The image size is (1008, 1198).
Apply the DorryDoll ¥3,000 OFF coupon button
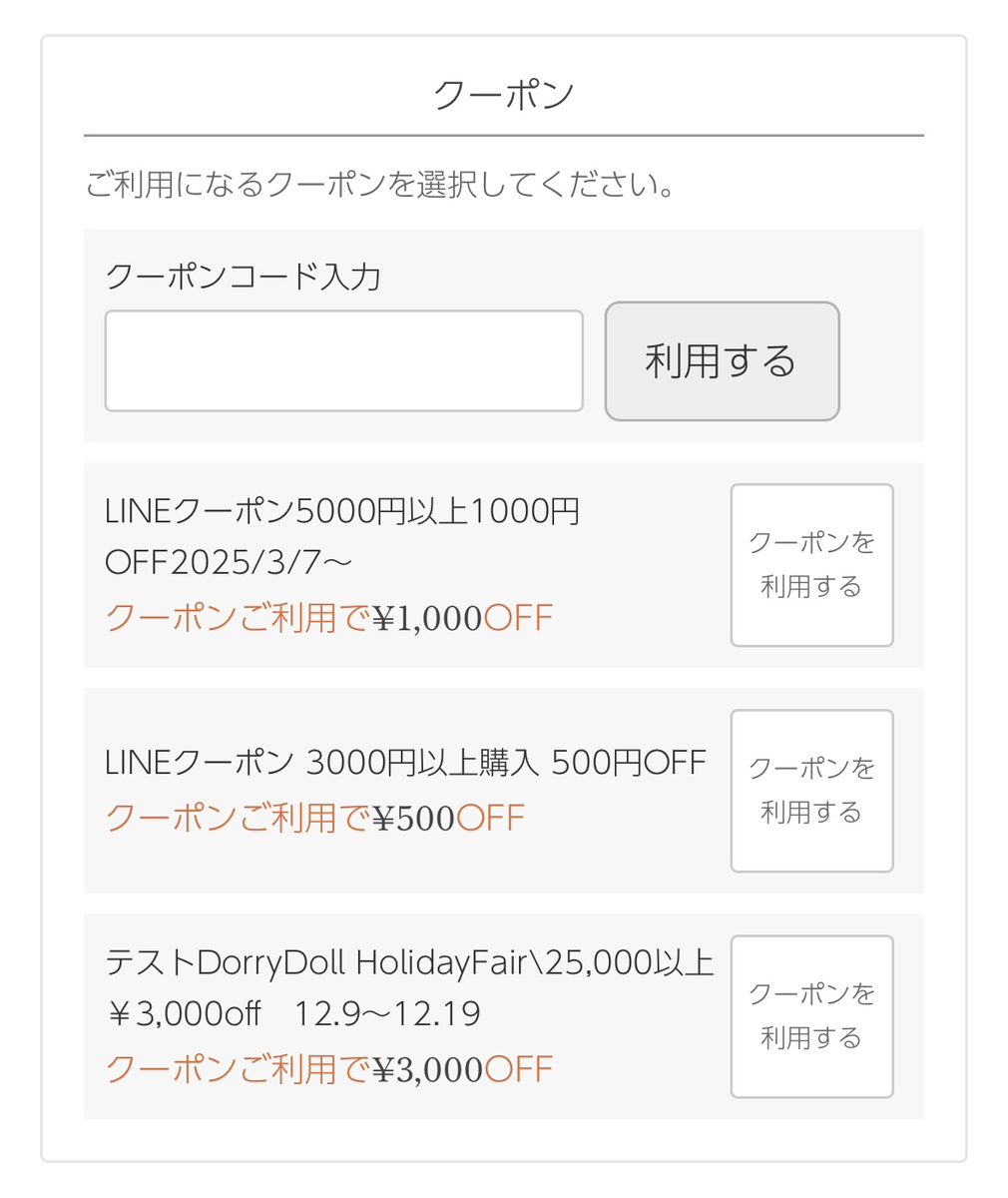click(811, 1016)
